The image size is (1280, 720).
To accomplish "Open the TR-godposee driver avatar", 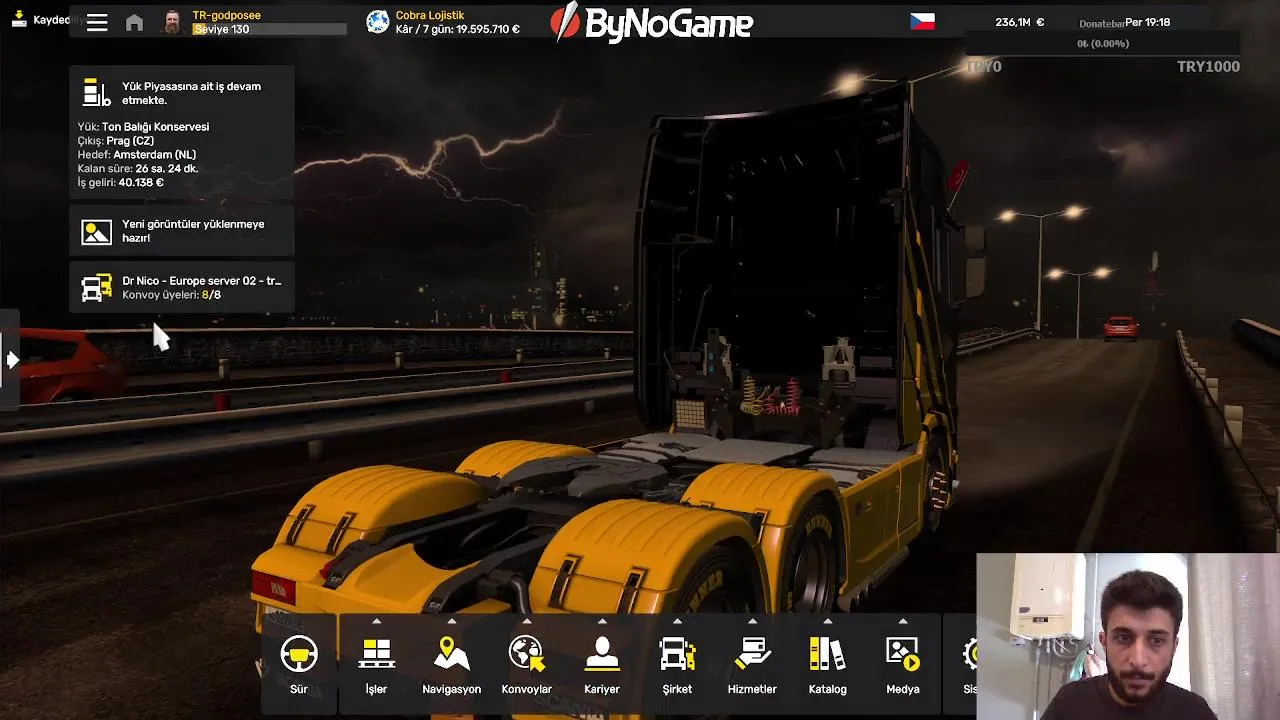I will coord(172,22).
